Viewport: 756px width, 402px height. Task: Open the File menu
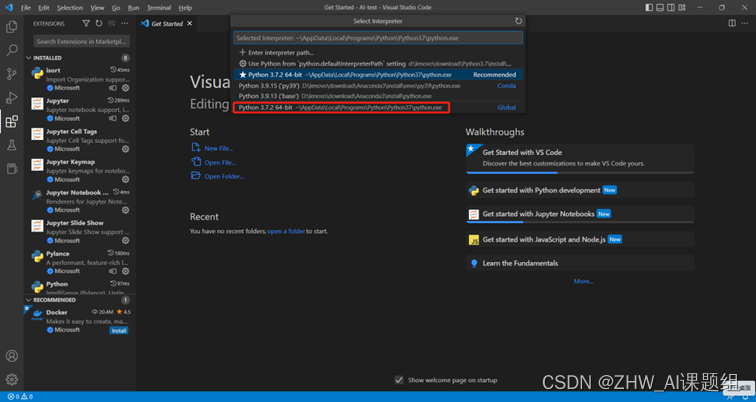coord(26,8)
